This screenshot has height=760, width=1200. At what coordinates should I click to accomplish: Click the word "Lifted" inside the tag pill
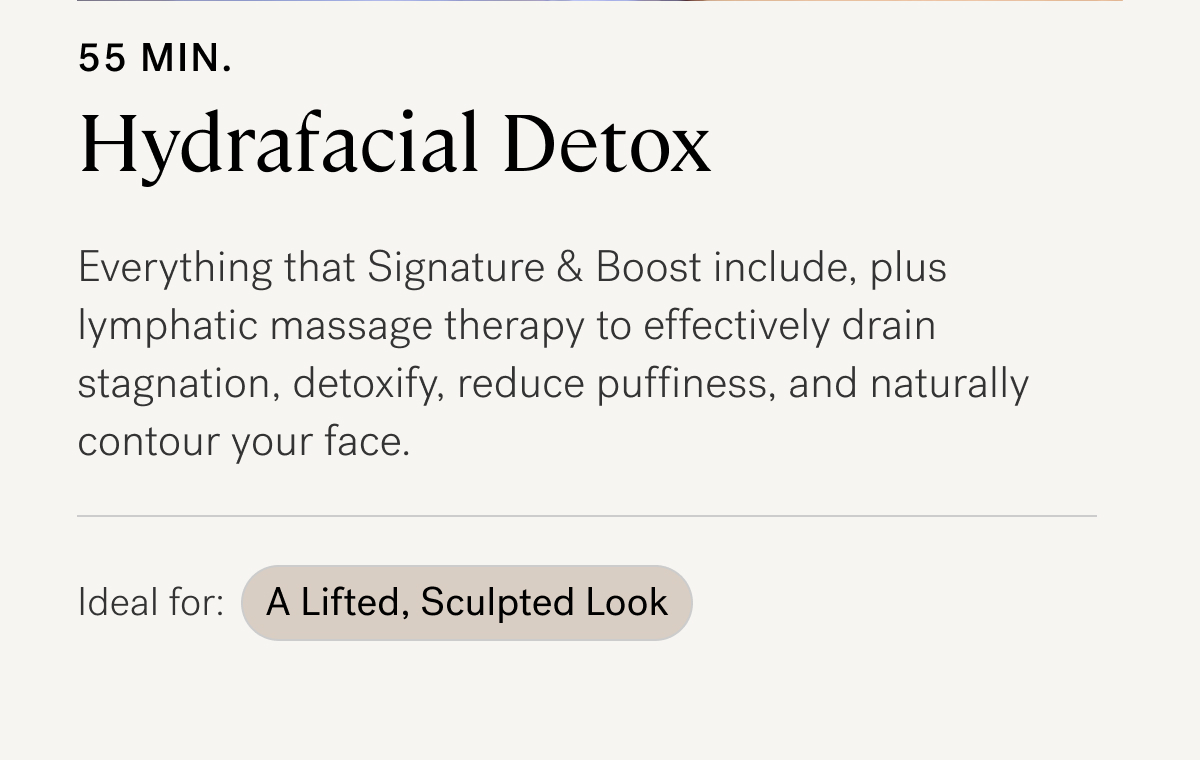355,603
